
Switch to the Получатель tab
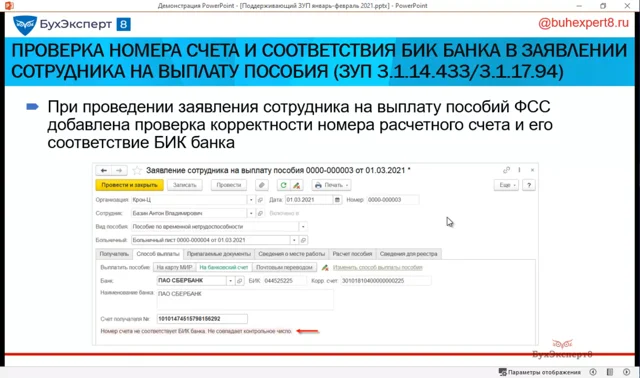[x=114, y=254]
